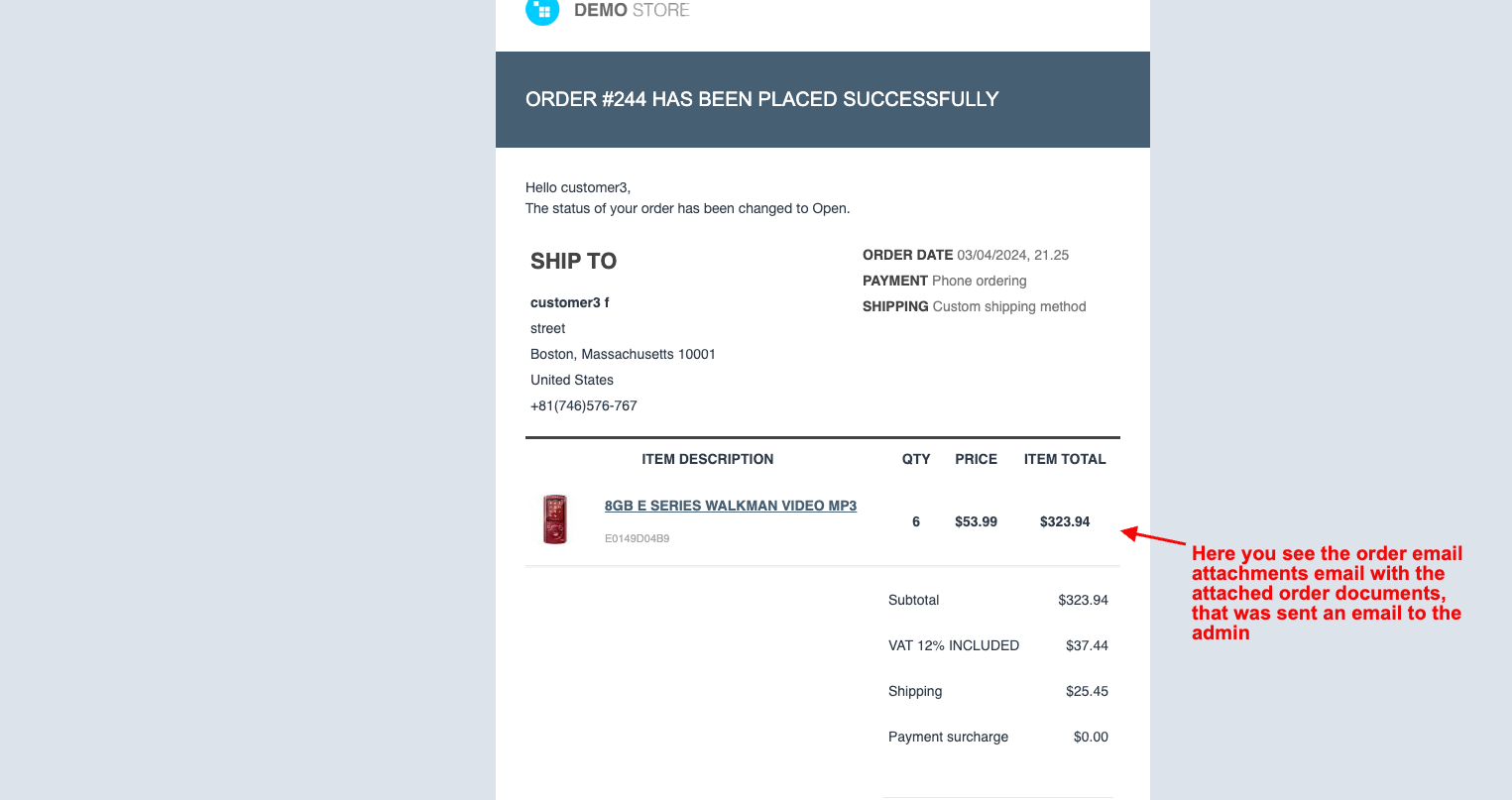Click the VAT 12% INCLUDED label
Viewport: 1512px width, 800px height.
953,645
